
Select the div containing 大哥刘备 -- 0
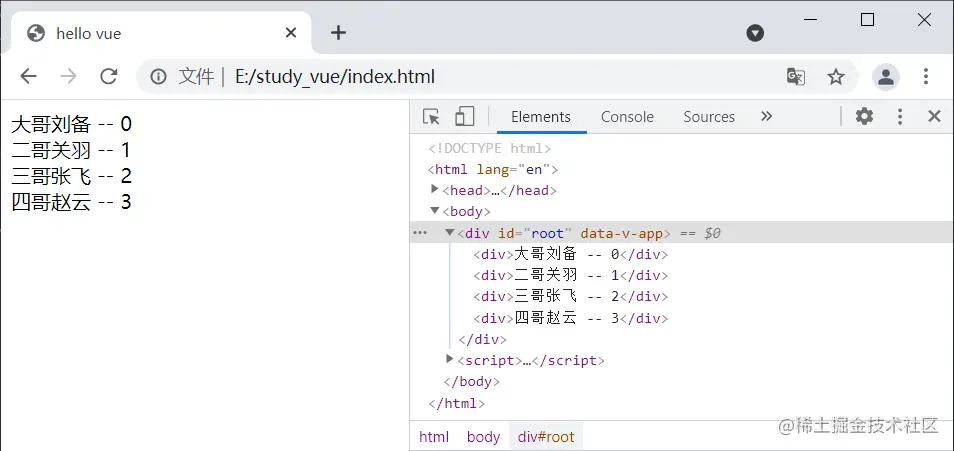pos(571,254)
